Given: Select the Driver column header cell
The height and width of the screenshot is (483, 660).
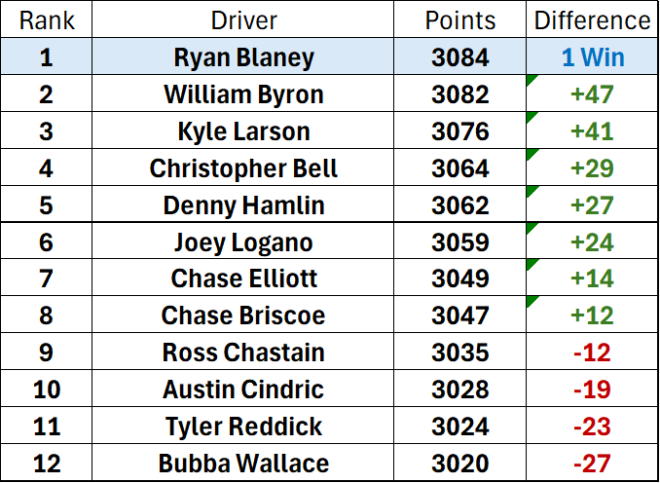Looking at the screenshot, I should 244,21.
